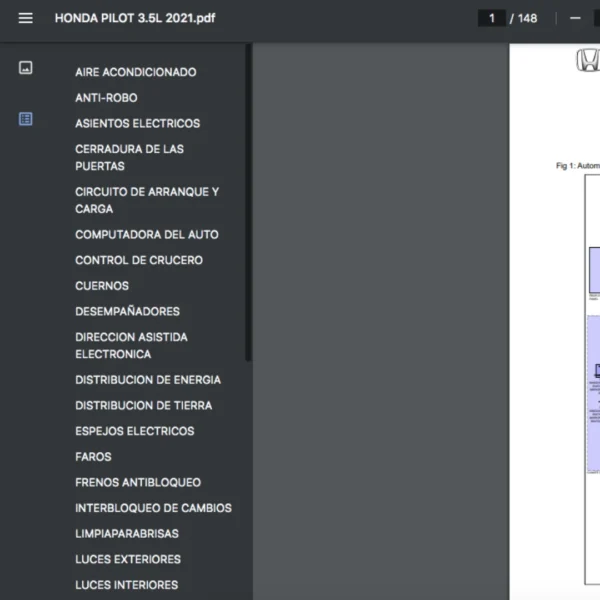Go to the CONTROL DE CRUCERO section
The image size is (600, 600).
pyautogui.click(x=138, y=260)
